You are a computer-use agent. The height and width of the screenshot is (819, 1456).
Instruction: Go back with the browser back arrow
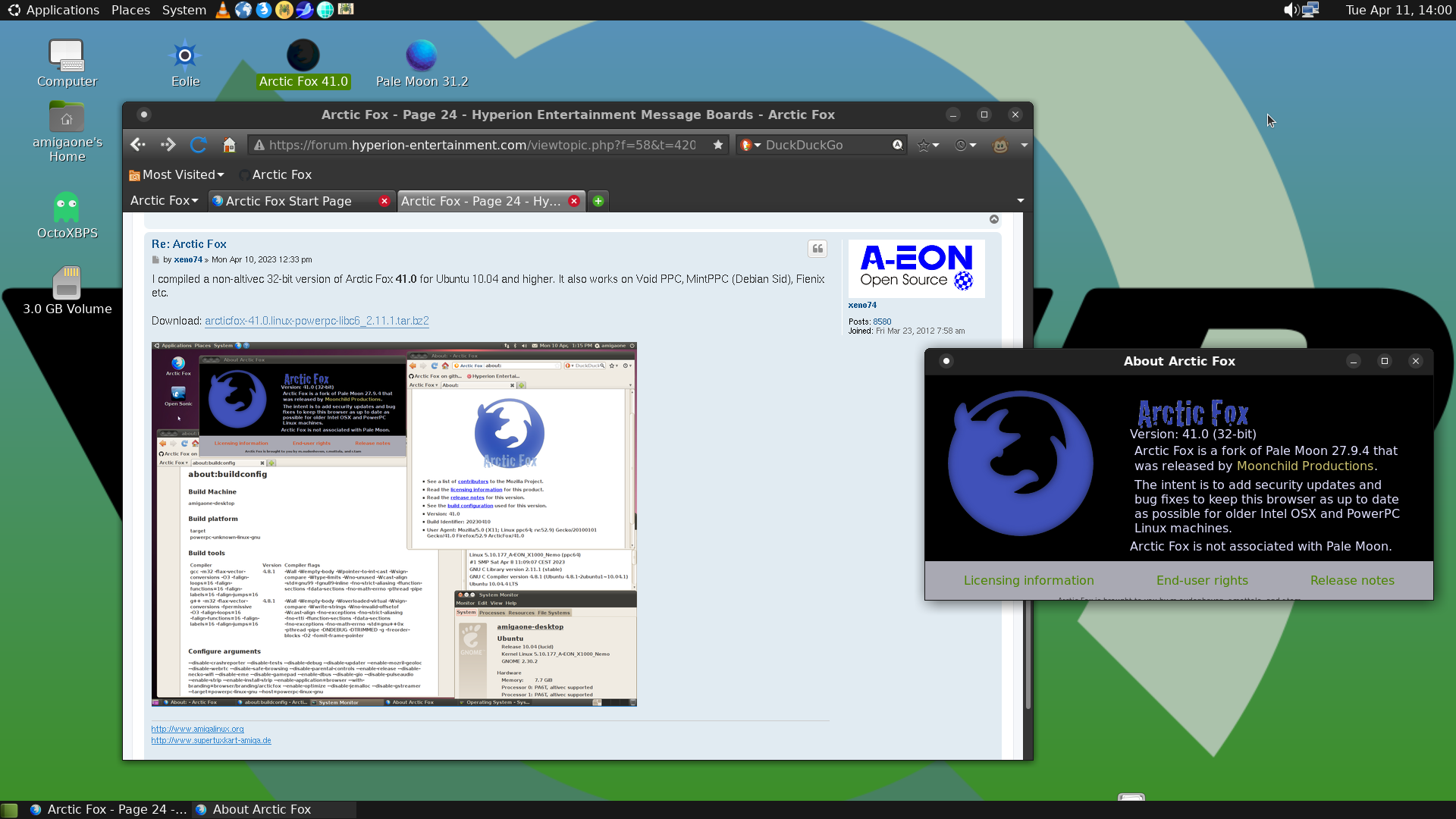[137, 145]
